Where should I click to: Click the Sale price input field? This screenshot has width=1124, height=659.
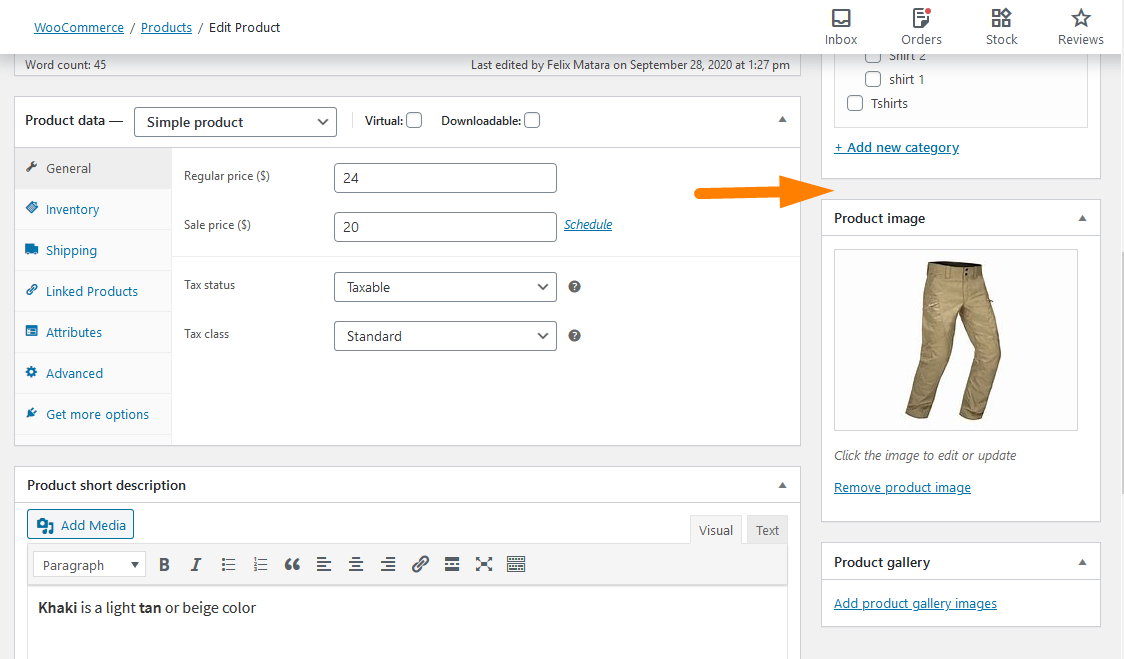445,227
